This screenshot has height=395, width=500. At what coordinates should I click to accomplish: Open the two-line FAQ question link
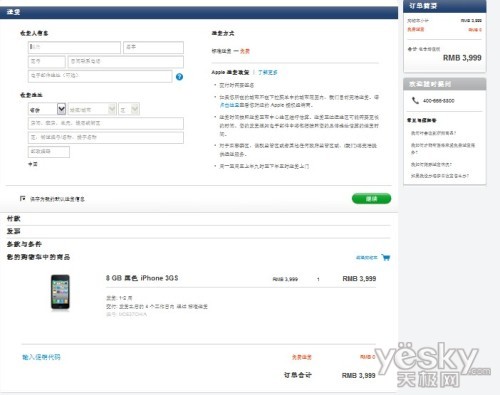click(443, 148)
